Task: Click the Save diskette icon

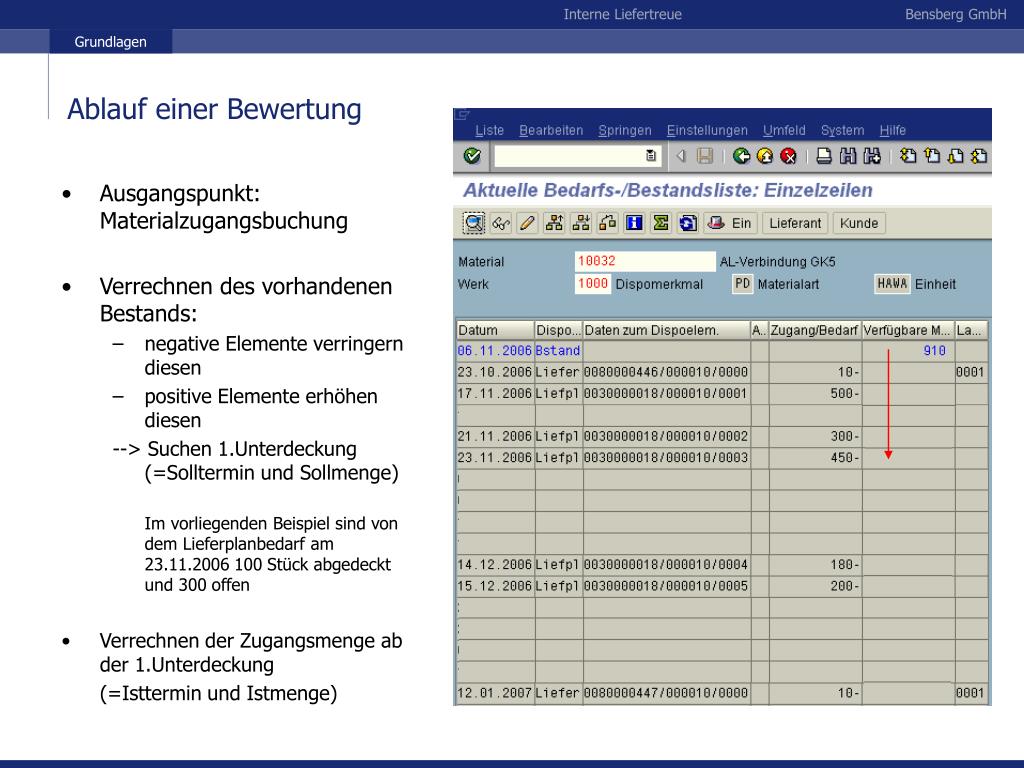Action: click(x=705, y=156)
